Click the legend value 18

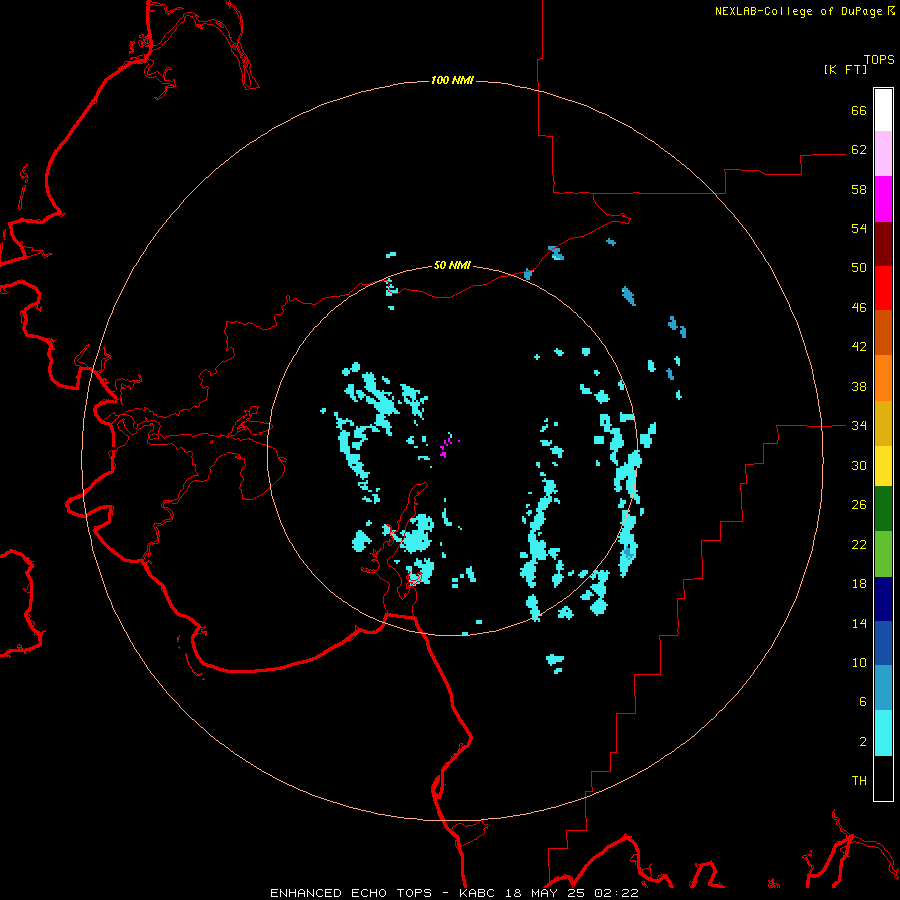pos(859,584)
